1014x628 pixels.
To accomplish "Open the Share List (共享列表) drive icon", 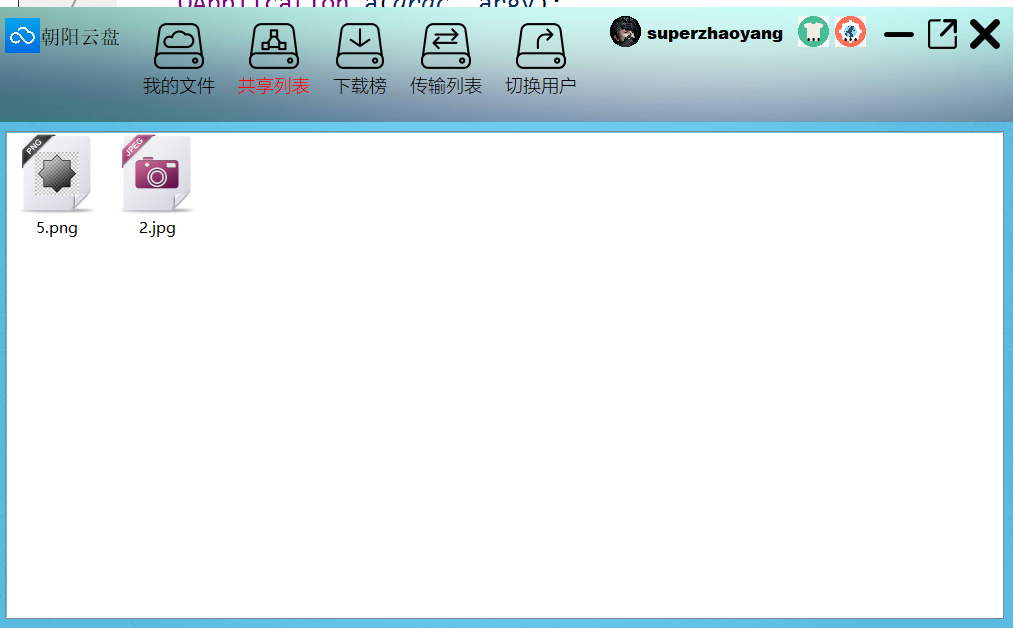I will click(x=274, y=47).
